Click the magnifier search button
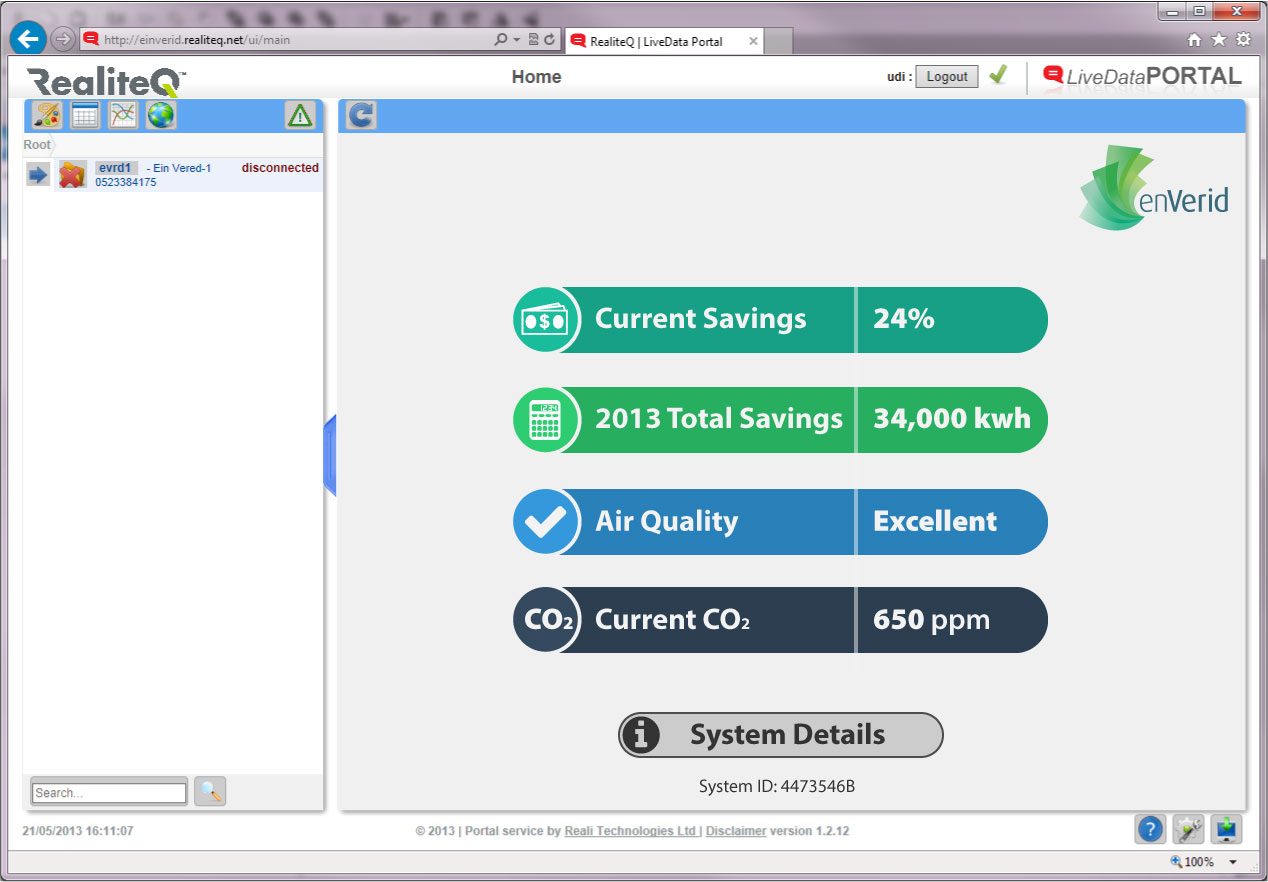The width and height of the screenshot is (1268, 882). click(x=210, y=792)
